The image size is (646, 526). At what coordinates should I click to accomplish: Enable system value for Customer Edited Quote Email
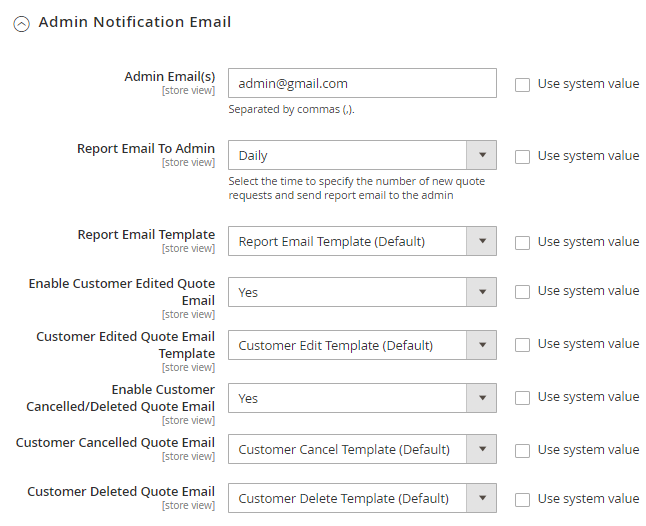point(523,292)
